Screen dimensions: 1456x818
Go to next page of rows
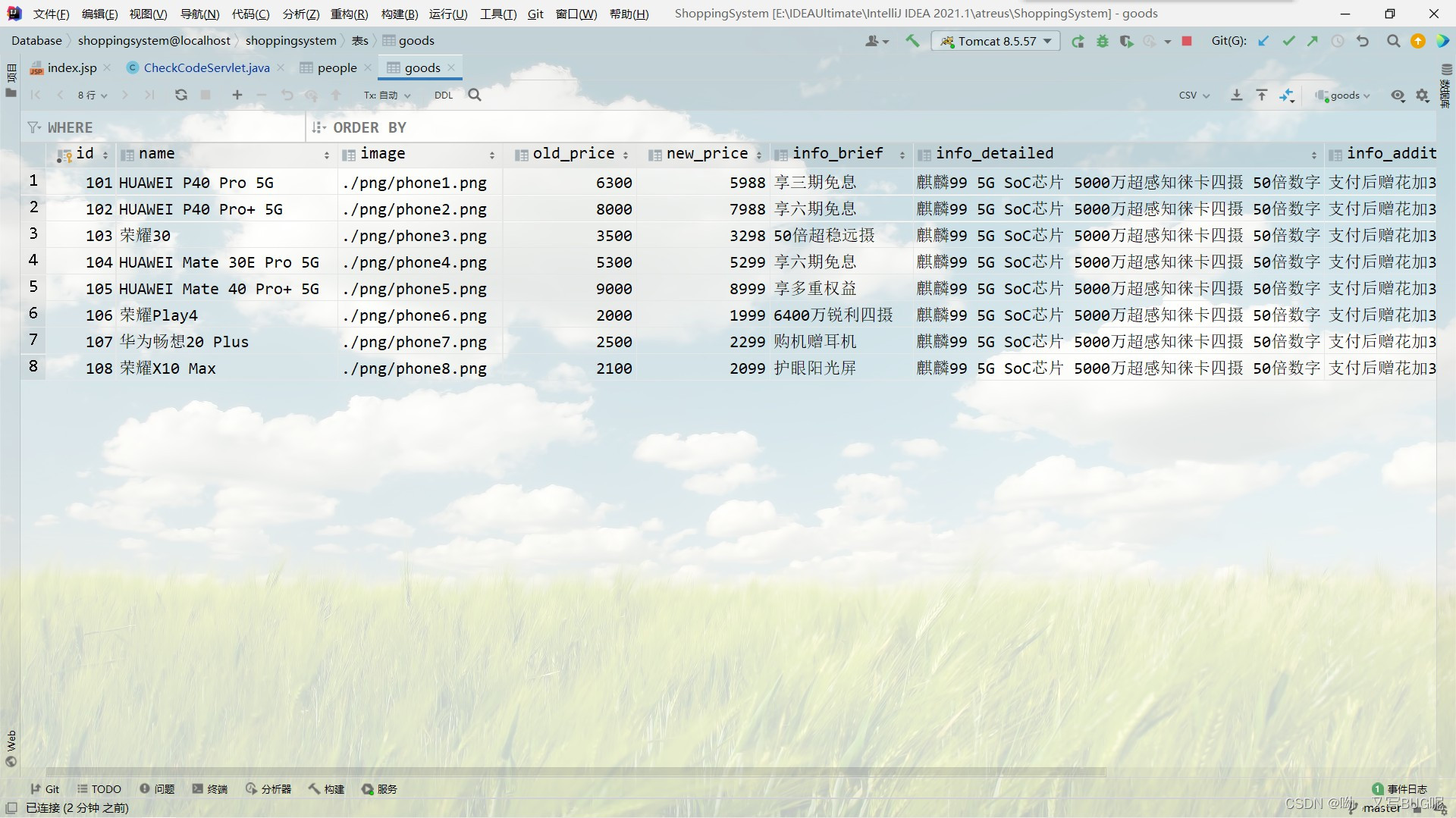pyautogui.click(x=125, y=95)
